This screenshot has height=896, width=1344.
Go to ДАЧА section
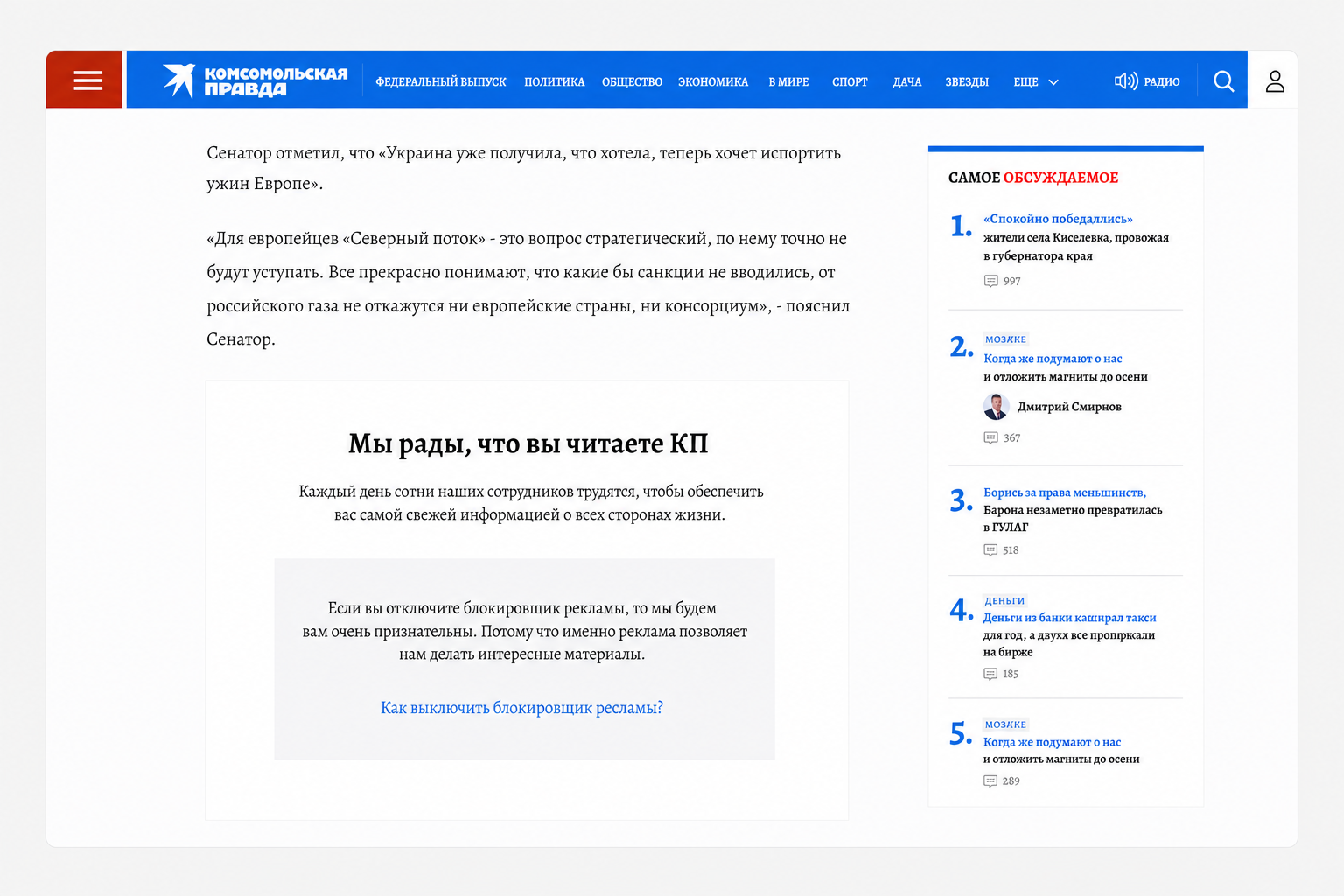coord(907,81)
